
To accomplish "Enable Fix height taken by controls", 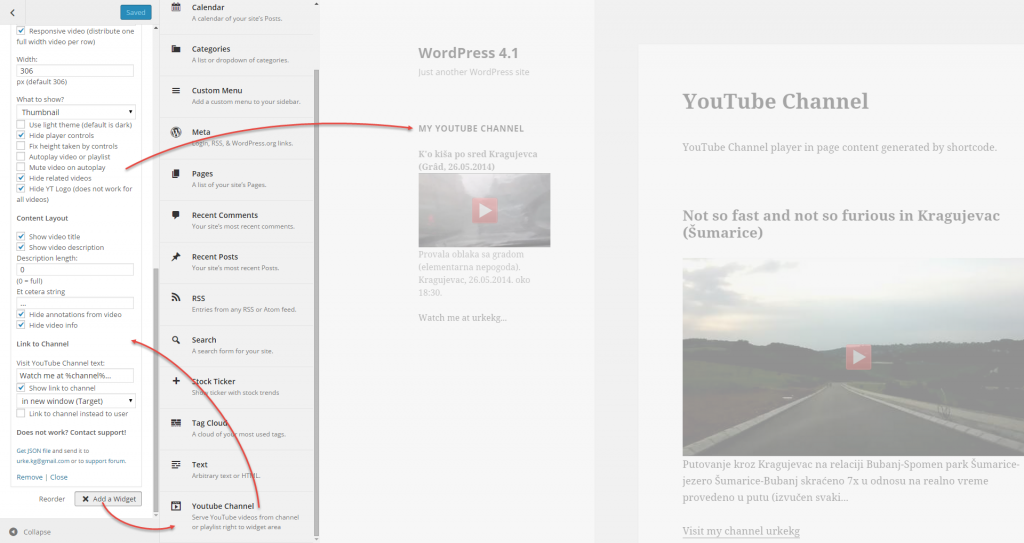I will click(21, 146).
